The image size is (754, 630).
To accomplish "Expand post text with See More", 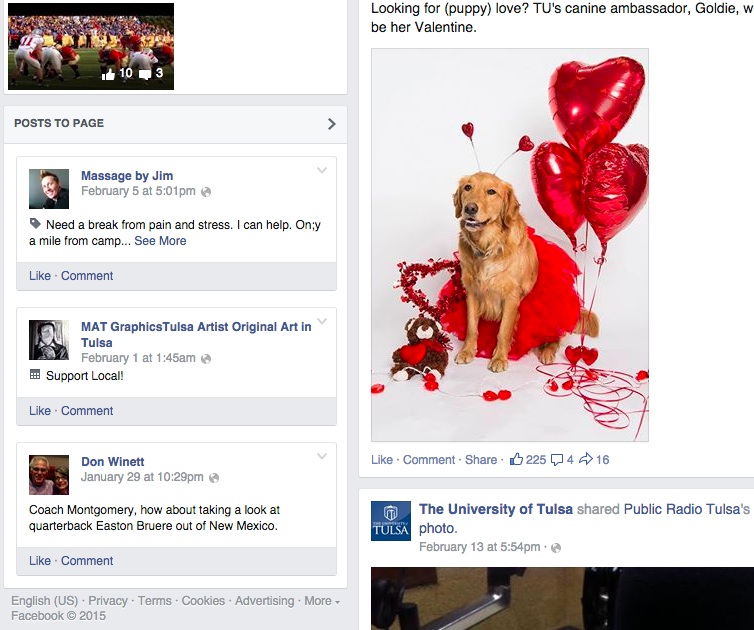I will [x=160, y=241].
